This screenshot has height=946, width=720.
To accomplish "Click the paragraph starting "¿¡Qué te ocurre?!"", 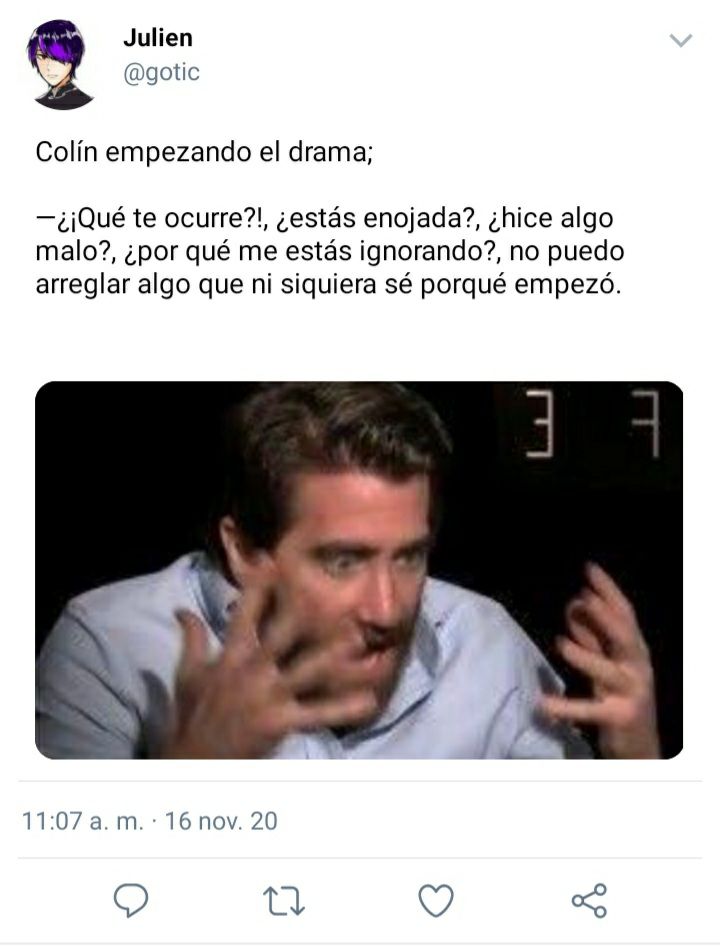I will coord(330,252).
